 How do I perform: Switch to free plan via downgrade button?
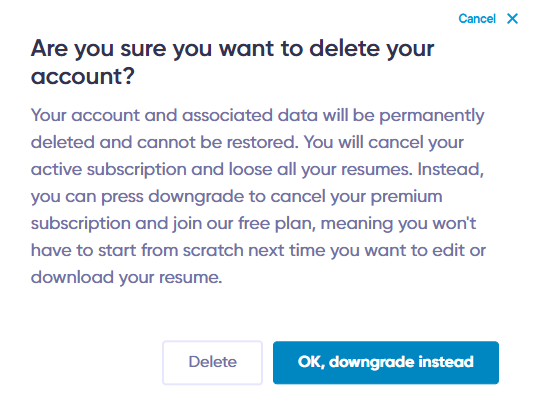pyautogui.click(x=386, y=362)
